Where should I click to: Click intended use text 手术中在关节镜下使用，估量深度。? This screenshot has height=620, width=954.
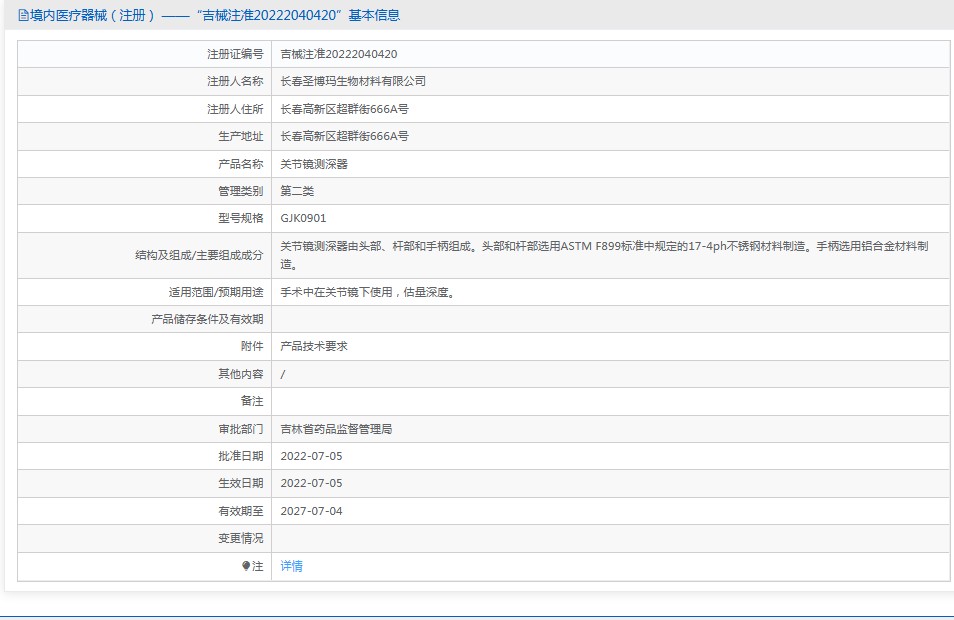pos(368,292)
